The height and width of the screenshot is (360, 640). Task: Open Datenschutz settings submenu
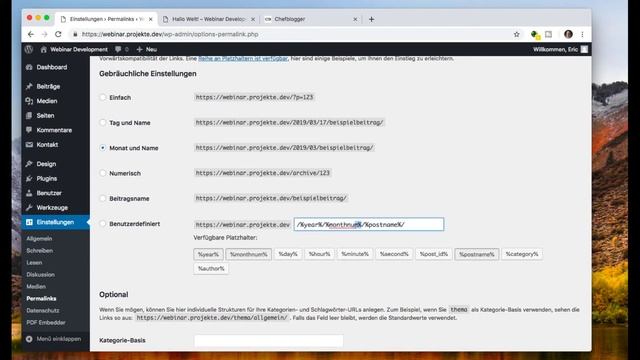(x=43, y=311)
